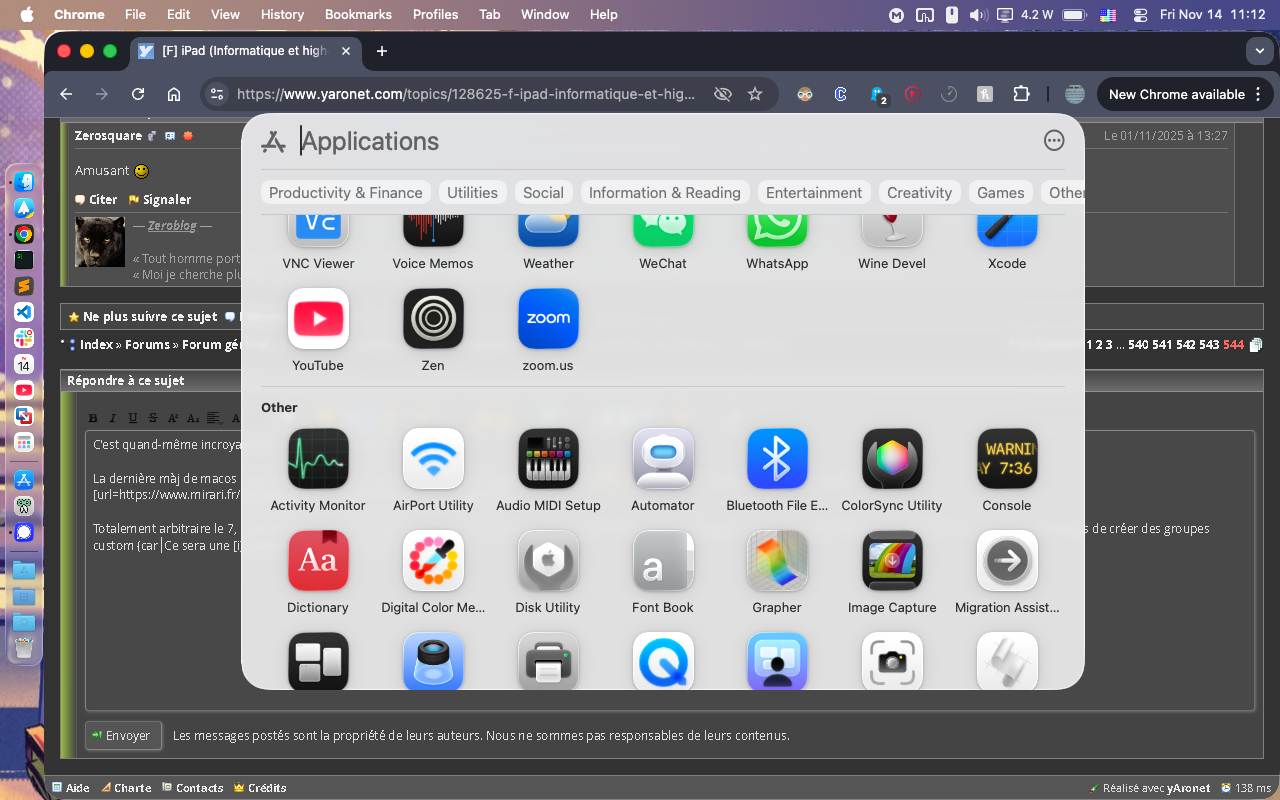
Task: Click the Envoyer submit button
Action: click(123, 735)
